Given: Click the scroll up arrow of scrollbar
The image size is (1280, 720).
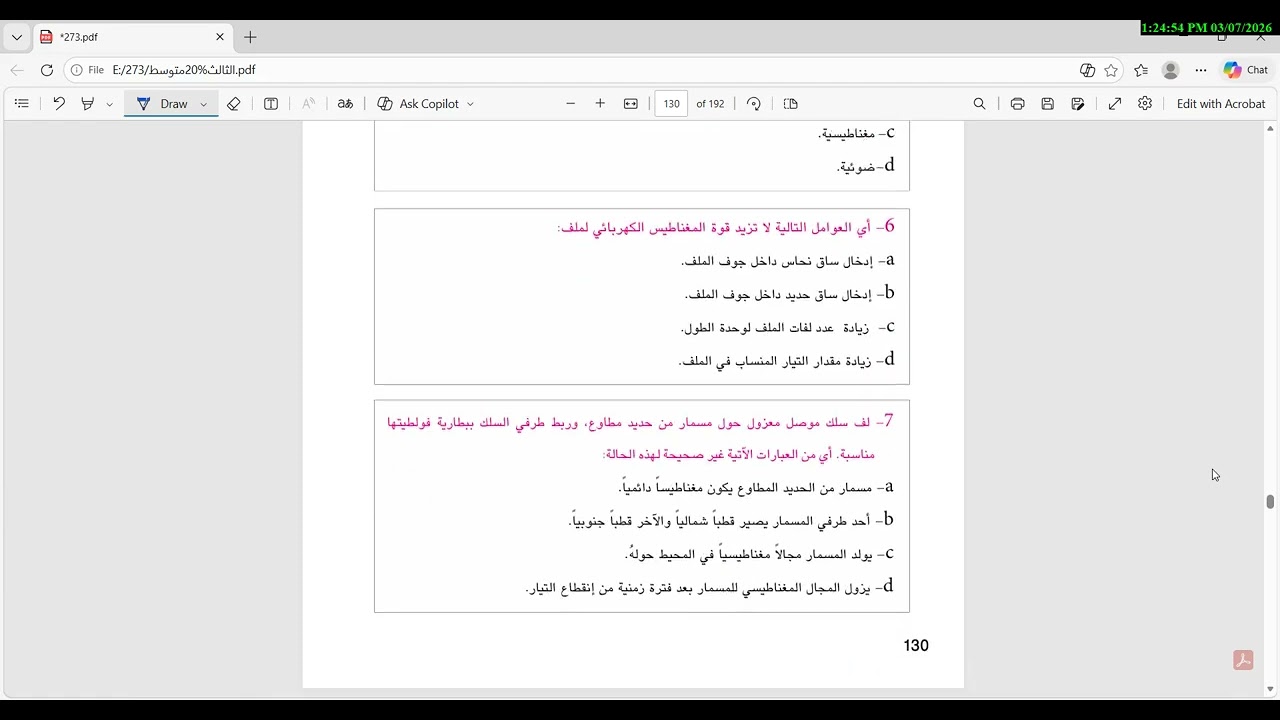Looking at the screenshot, I should tap(1271, 128).
